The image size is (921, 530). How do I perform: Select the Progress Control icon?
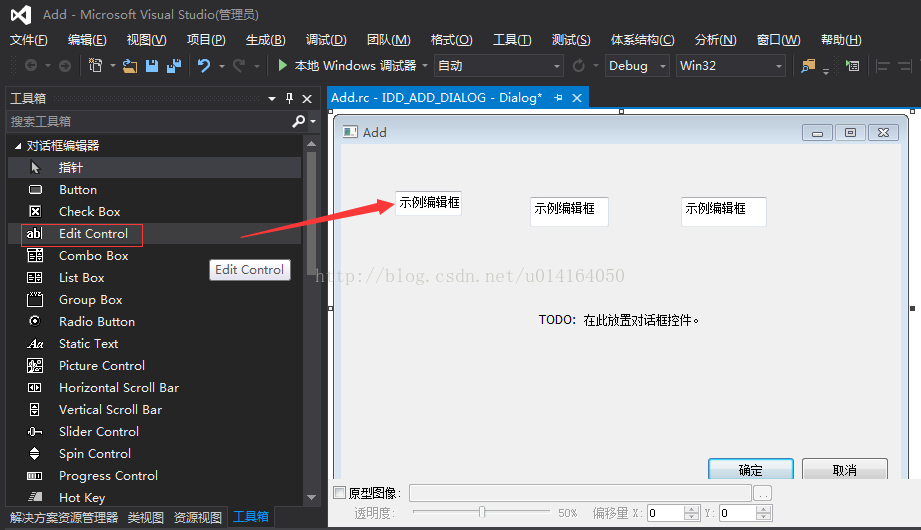35,476
